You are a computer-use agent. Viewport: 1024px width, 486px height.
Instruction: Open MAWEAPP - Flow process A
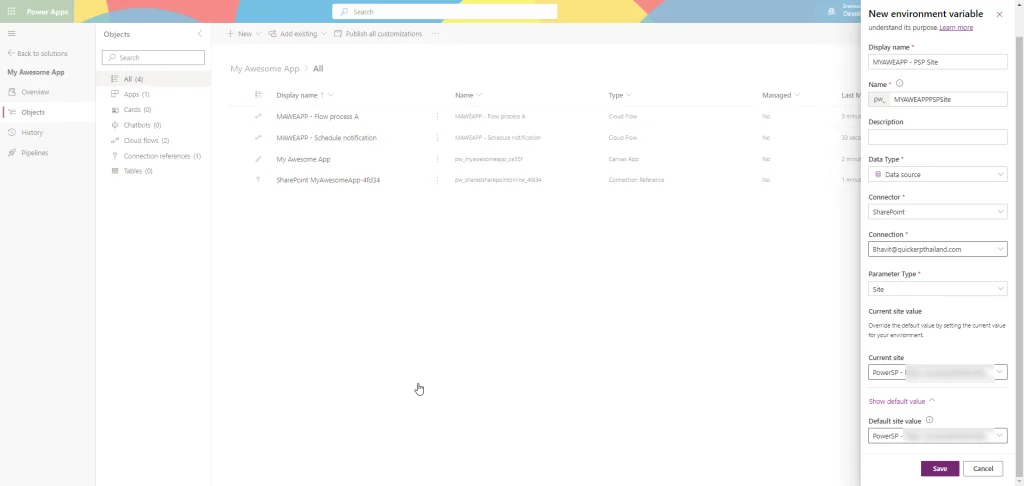click(x=317, y=116)
